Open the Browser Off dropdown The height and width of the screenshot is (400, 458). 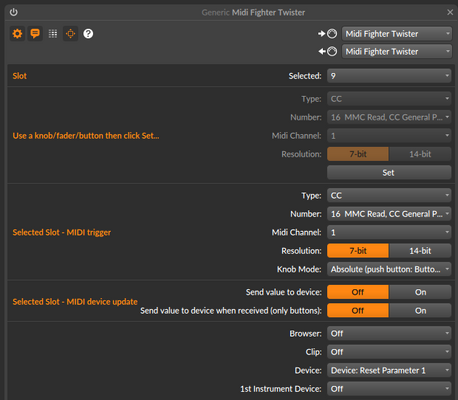[389, 333]
